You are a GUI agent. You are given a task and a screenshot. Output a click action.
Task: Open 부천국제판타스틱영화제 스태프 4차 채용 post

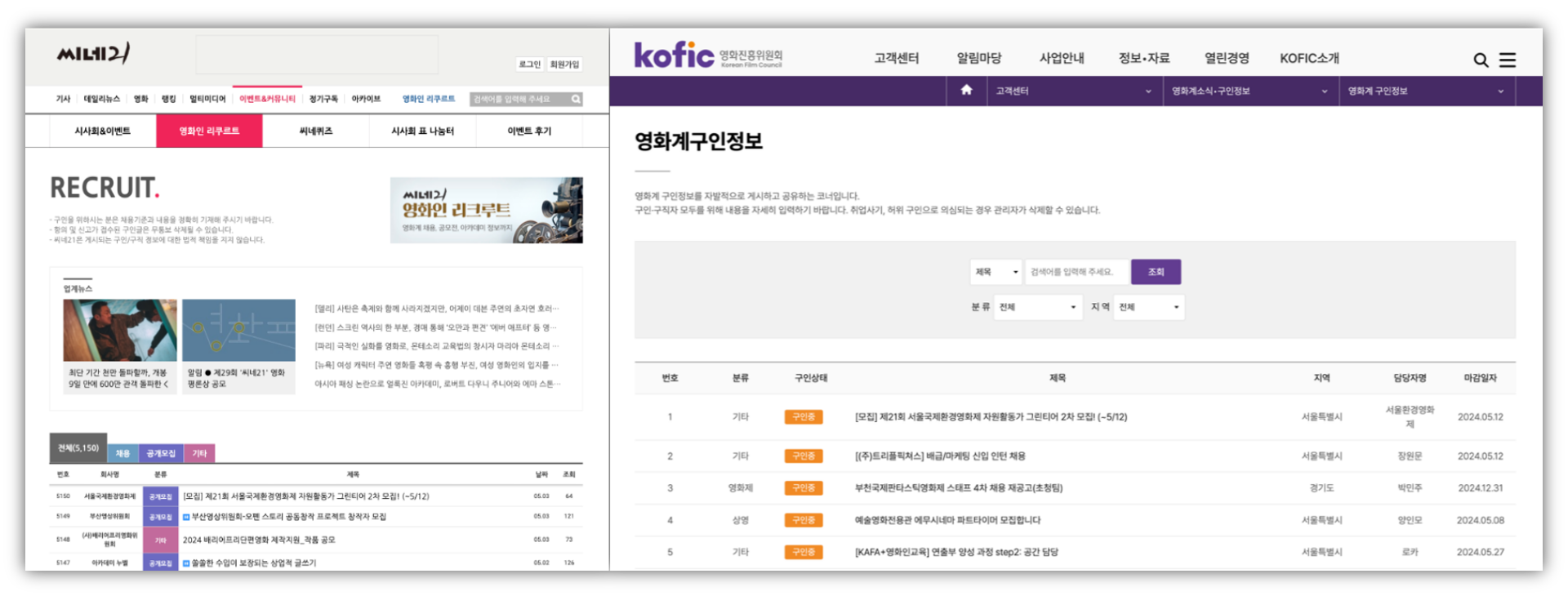click(959, 488)
